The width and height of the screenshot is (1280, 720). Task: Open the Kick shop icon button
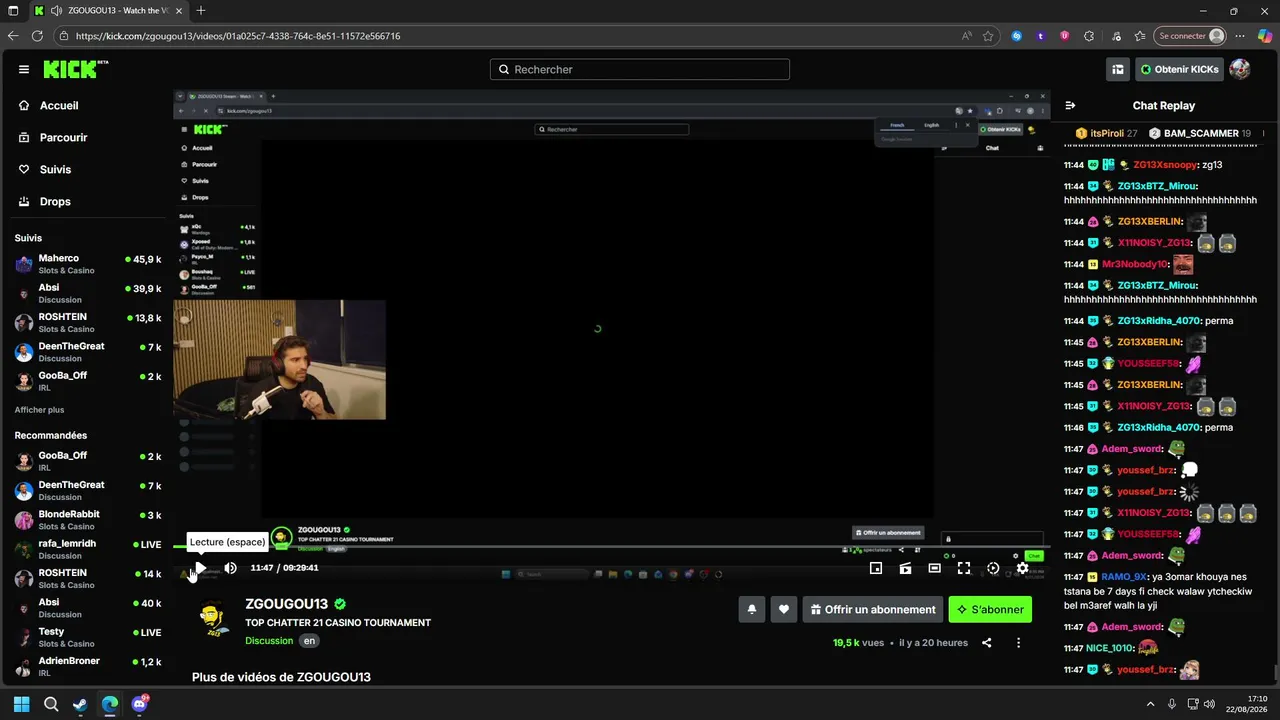1118,69
